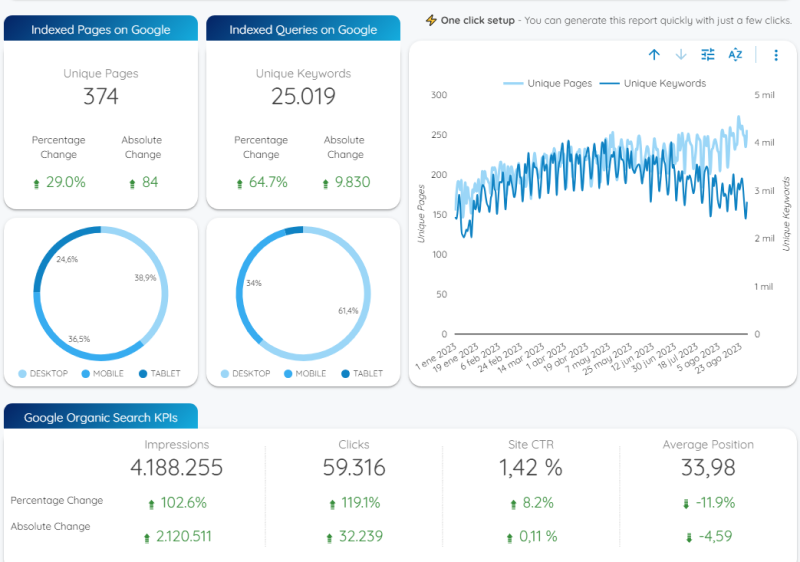Click the 1 ene 2023 axis label
This screenshot has height=562, width=800.
point(436,356)
